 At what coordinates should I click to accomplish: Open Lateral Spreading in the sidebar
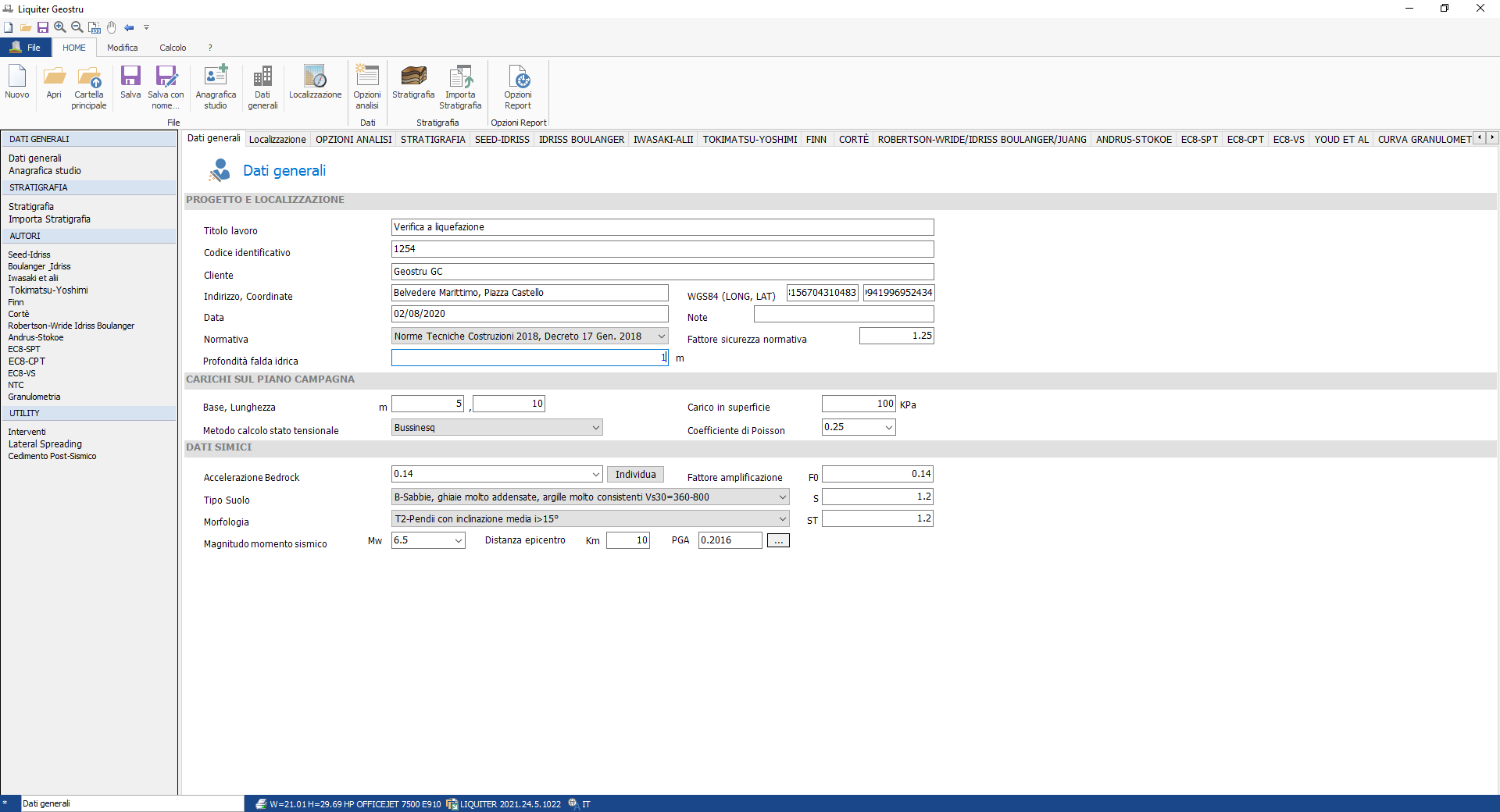point(45,444)
